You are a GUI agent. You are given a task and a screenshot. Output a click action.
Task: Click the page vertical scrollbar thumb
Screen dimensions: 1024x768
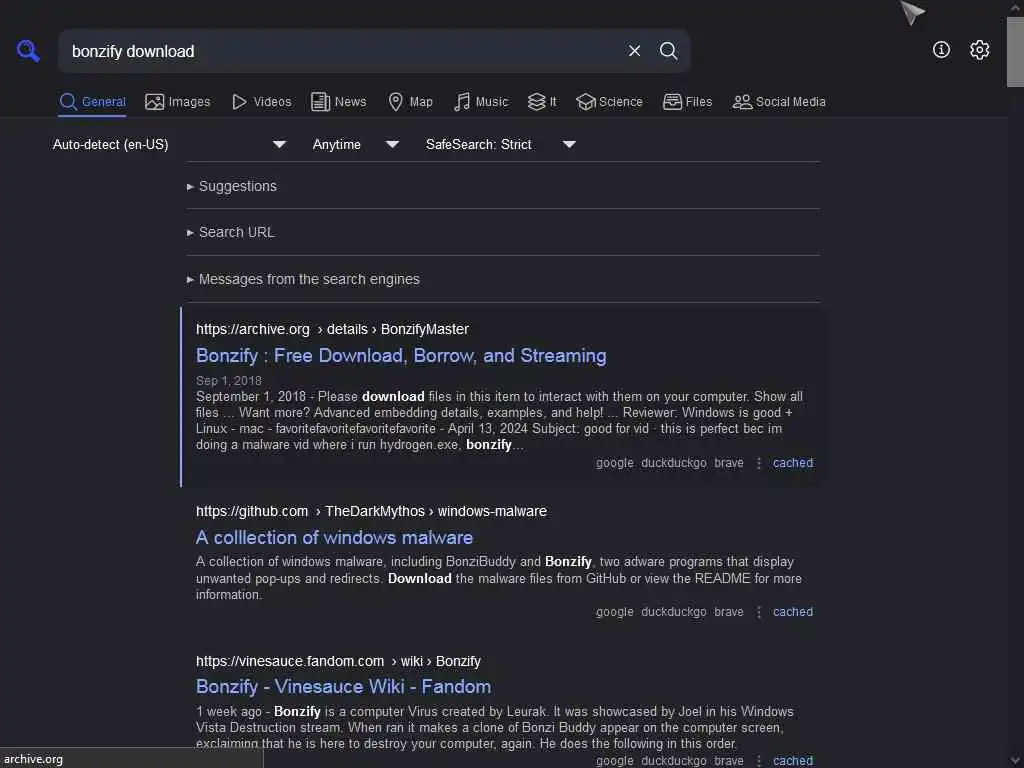click(x=1015, y=52)
